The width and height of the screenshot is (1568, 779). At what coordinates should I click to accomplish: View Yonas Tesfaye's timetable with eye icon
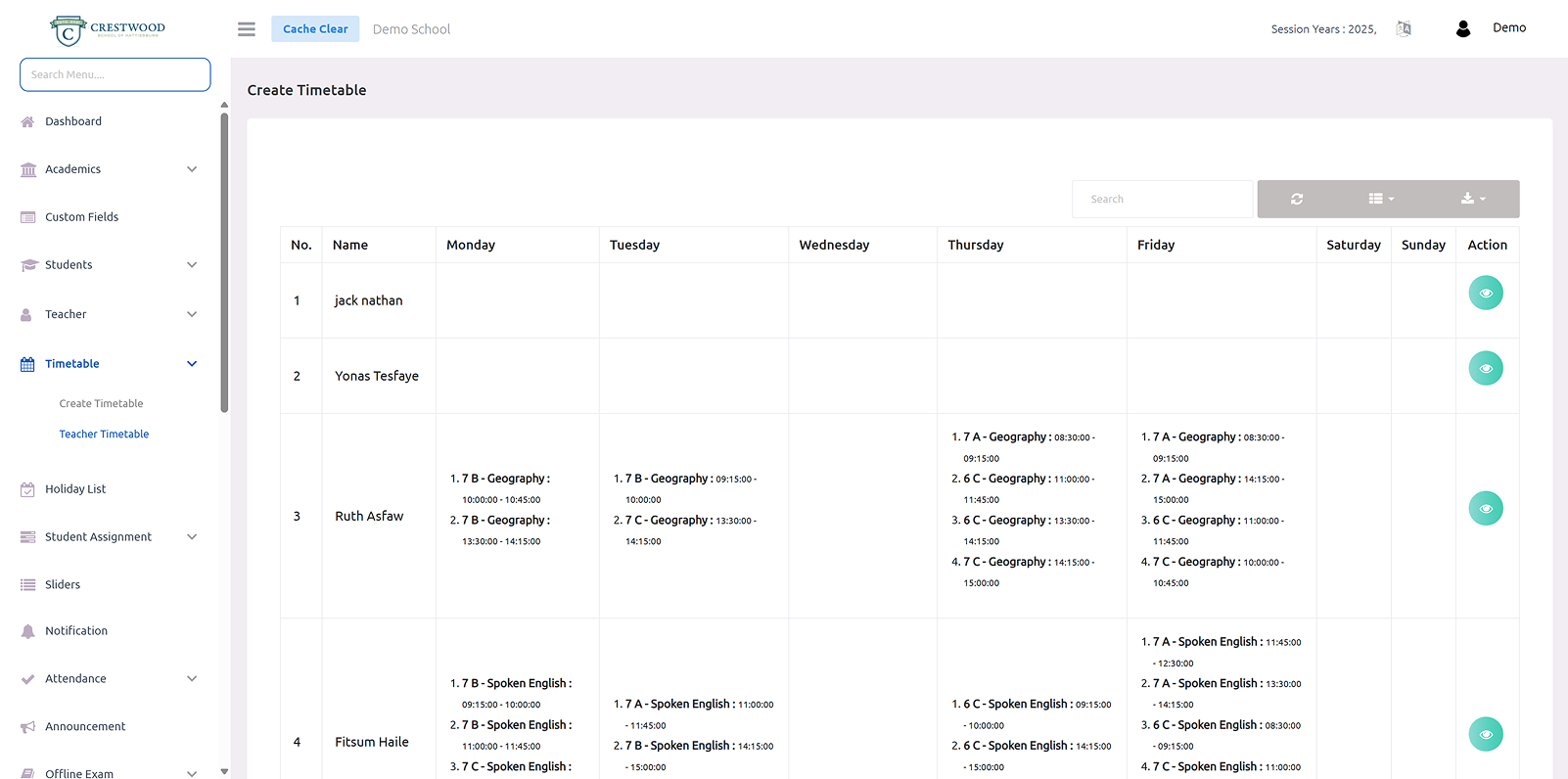tap(1485, 369)
